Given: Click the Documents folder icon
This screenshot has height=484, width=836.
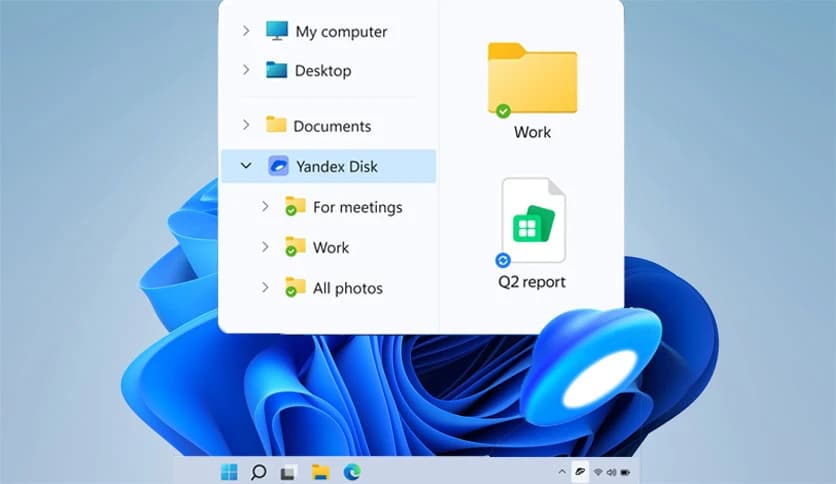Looking at the screenshot, I should (x=276, y=124).
